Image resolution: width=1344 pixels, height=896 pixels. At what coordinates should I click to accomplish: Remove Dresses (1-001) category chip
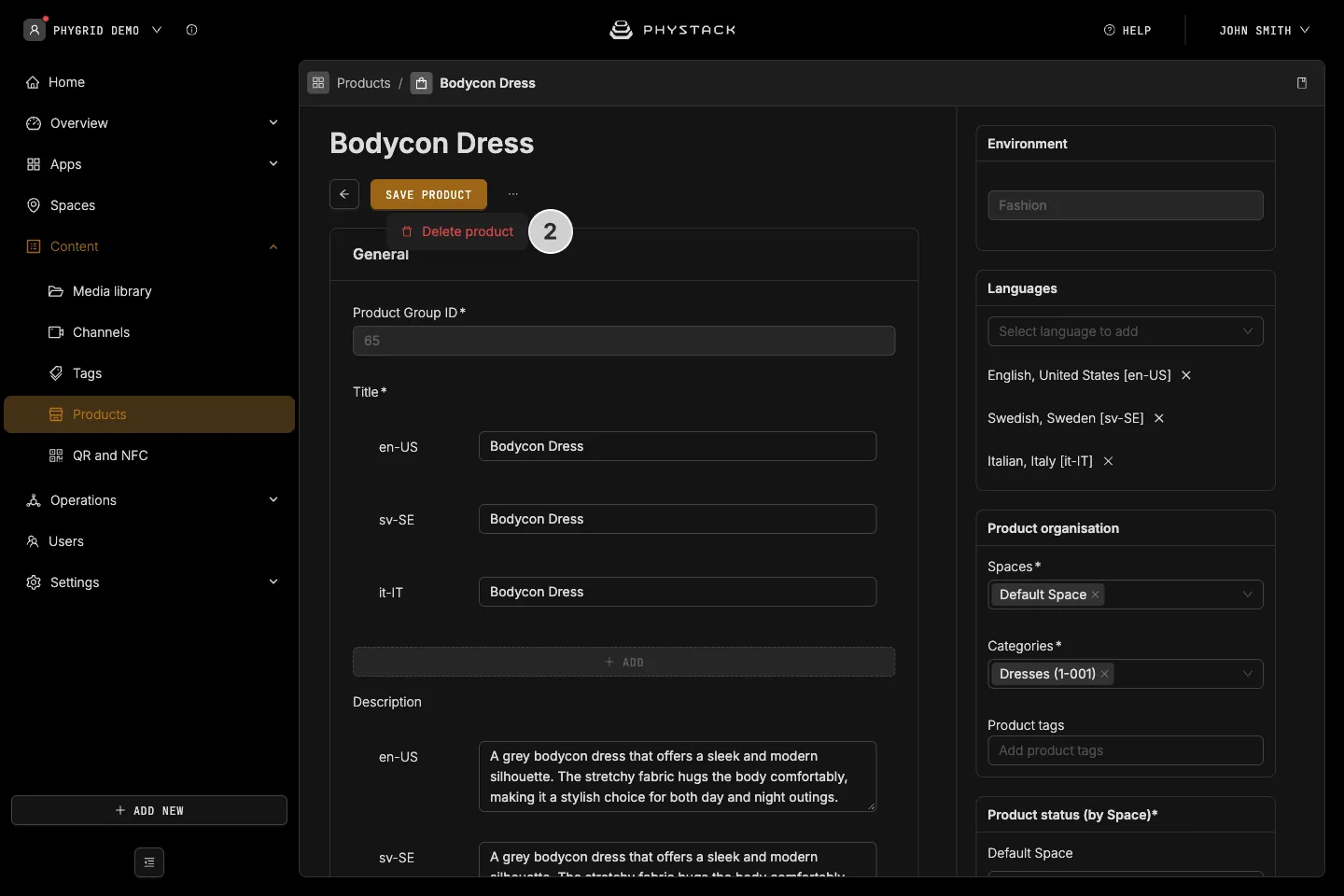1105,674
